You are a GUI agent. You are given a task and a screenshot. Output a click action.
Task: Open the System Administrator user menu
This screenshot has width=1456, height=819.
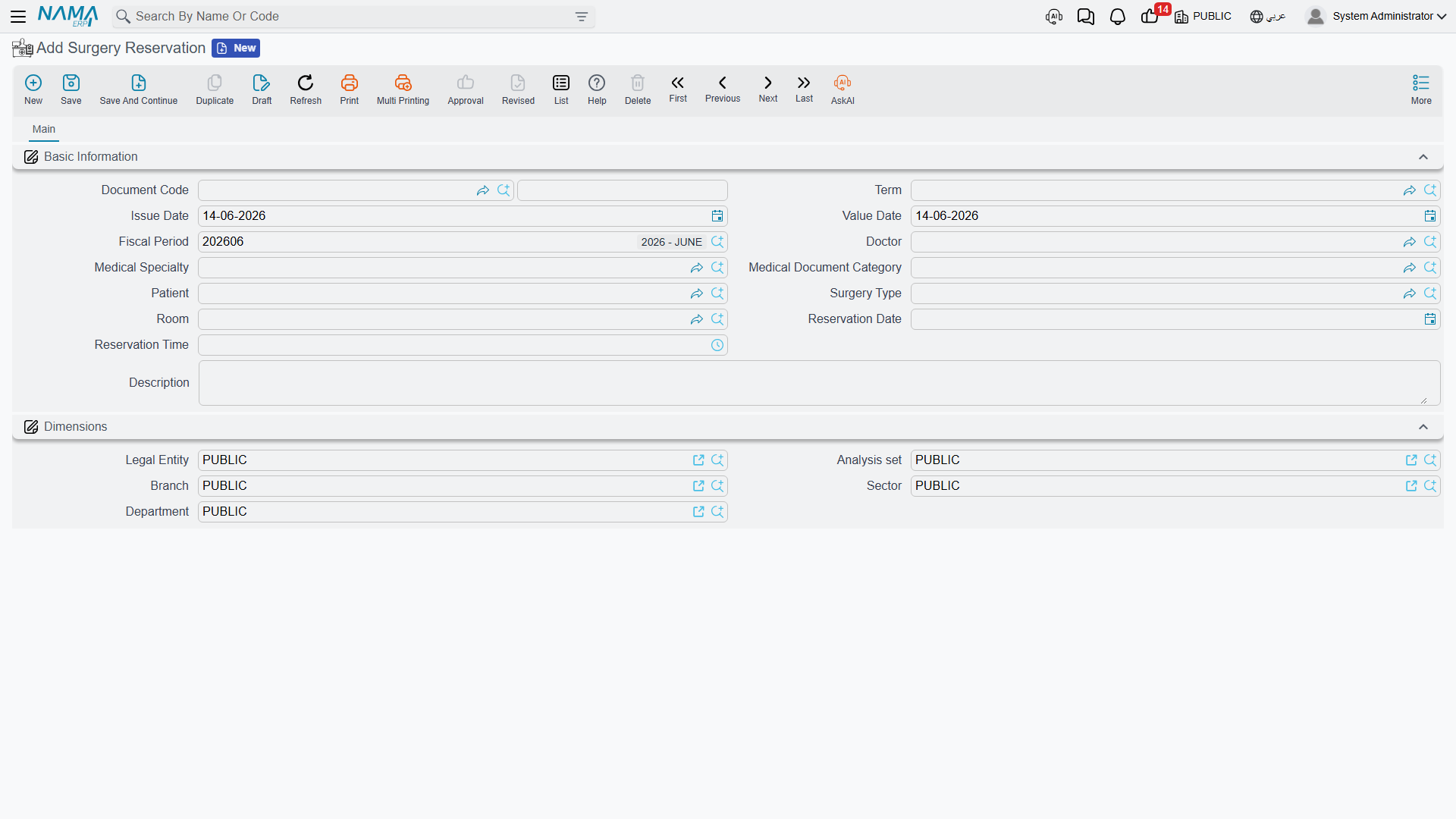pos(1376,16)
